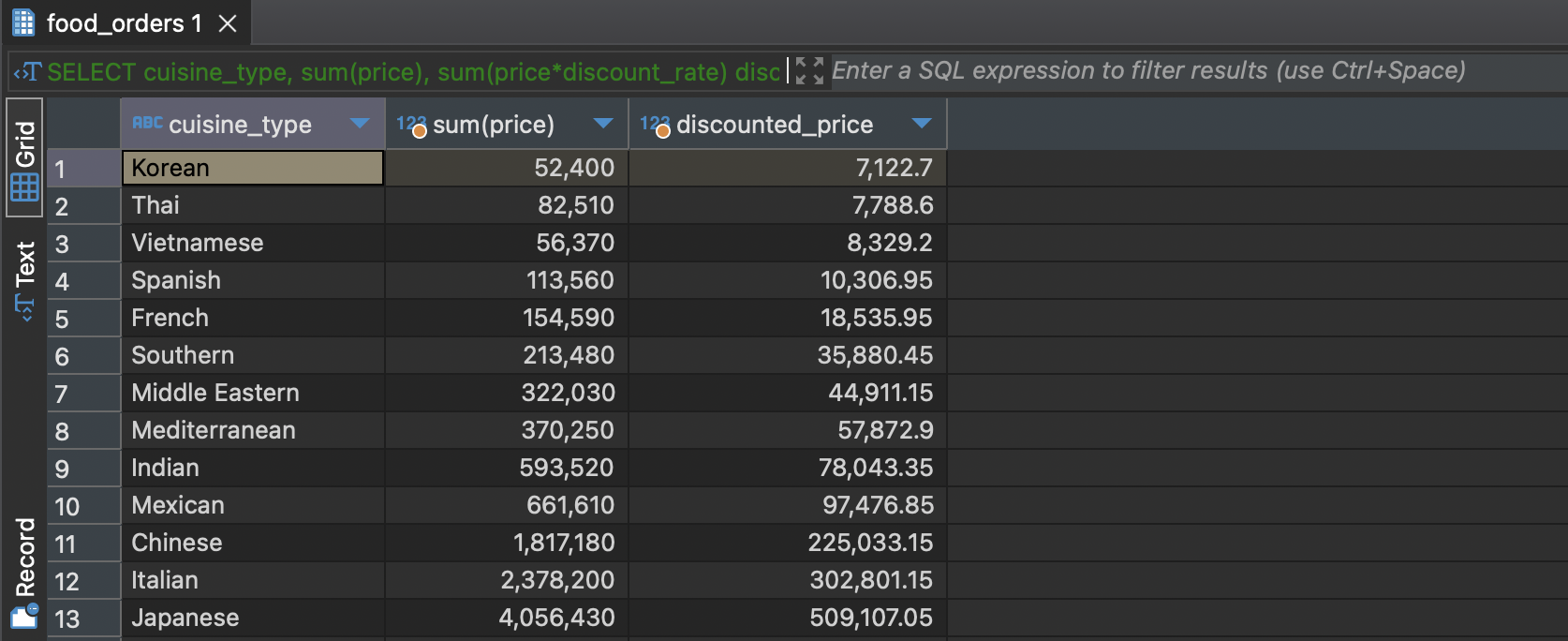Open the Record panel tab

tap(25, 572)
